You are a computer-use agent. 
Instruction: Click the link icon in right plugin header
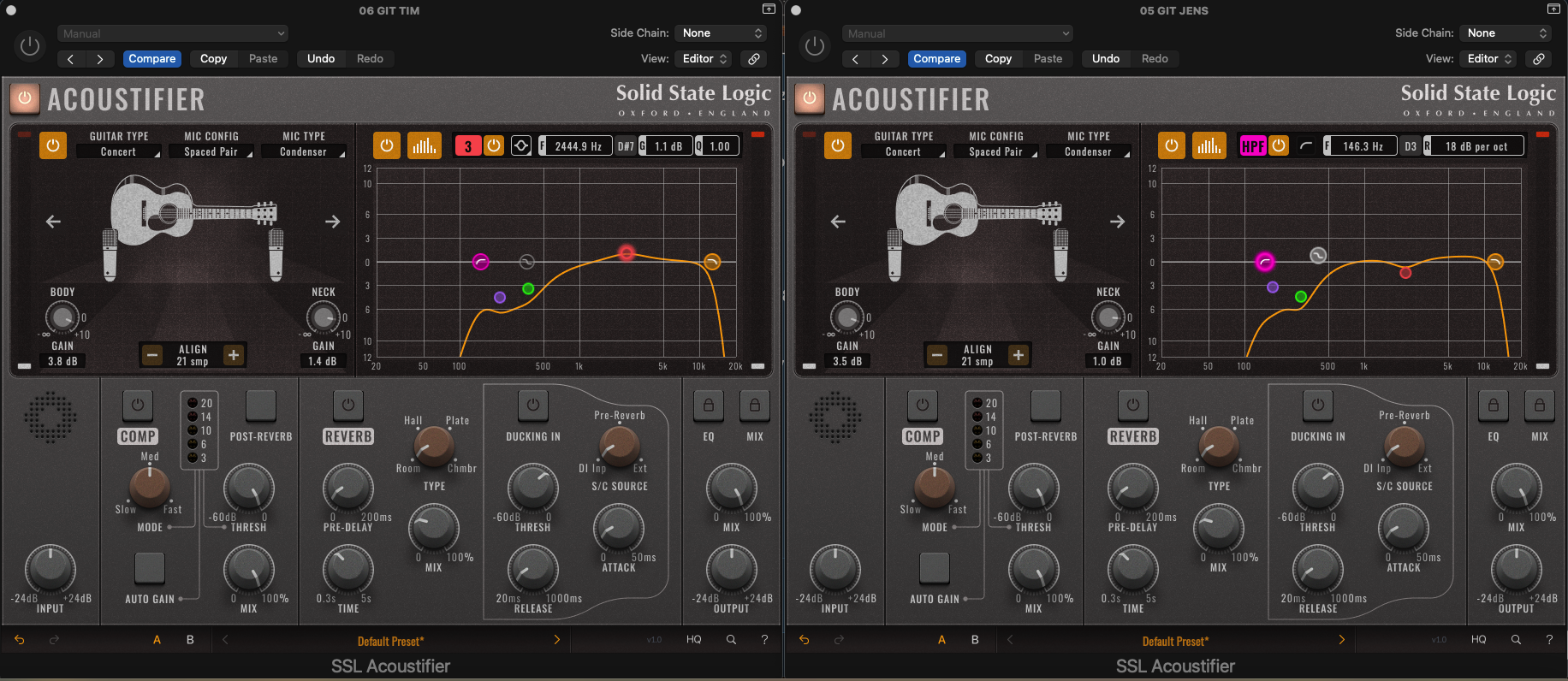[x=1538, y=59]
